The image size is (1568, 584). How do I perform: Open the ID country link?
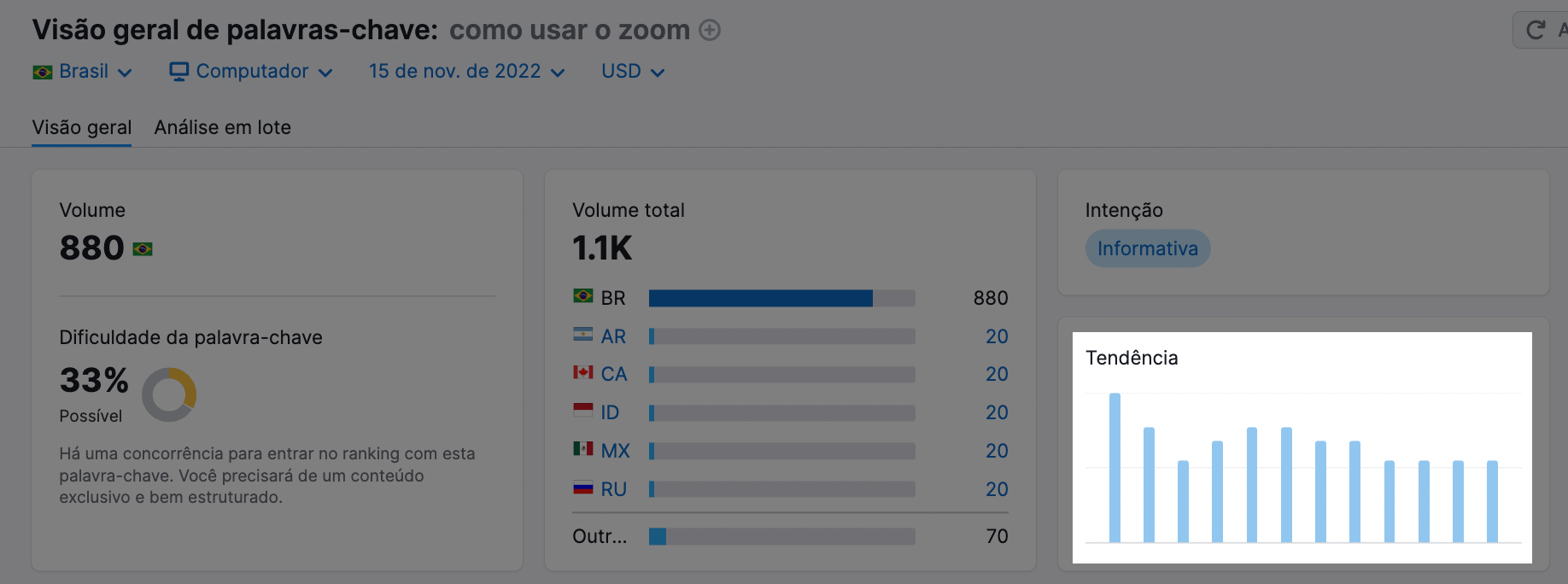coord(610,412)
